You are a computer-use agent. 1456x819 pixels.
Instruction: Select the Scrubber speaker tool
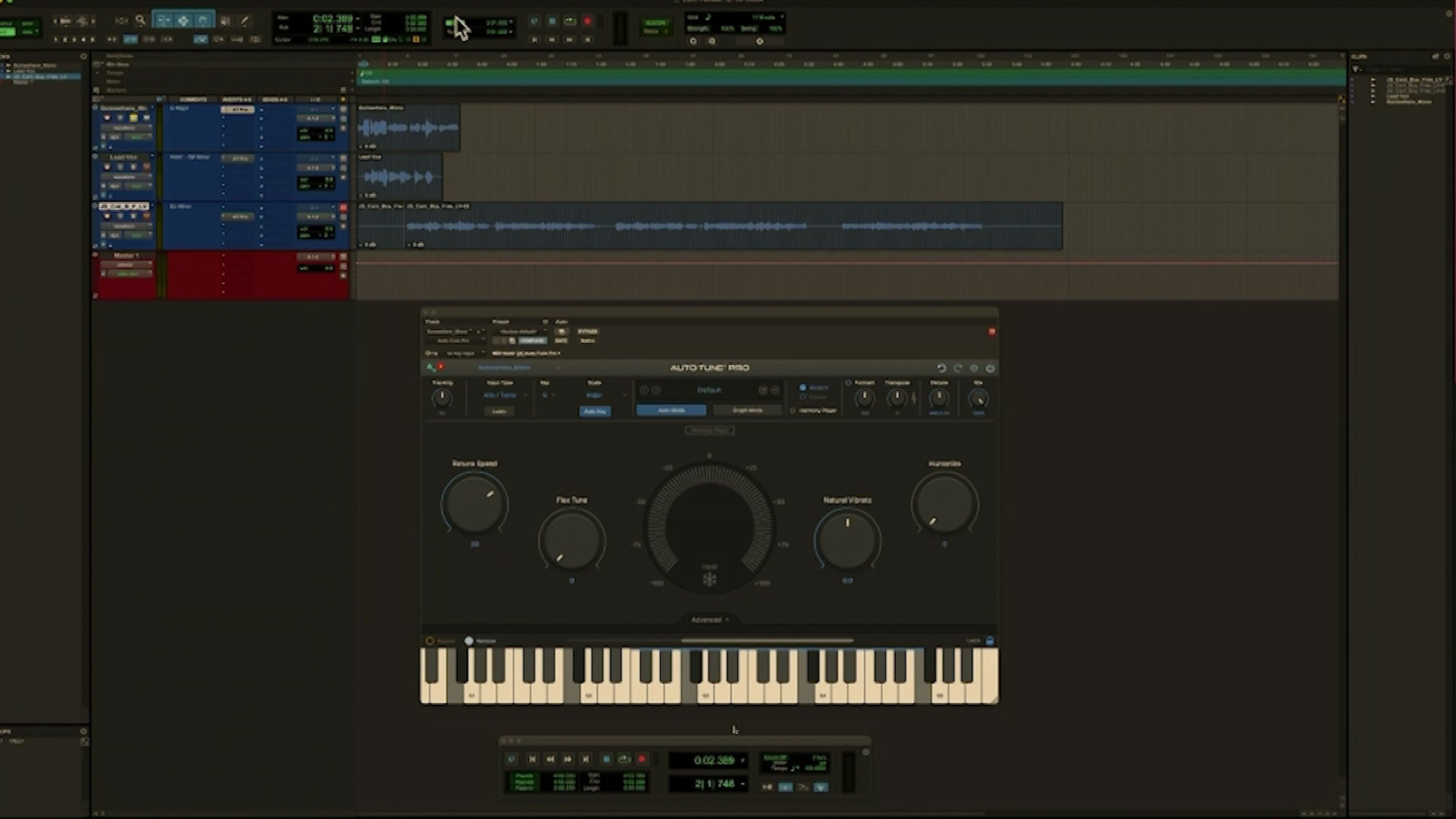(226, 21)
